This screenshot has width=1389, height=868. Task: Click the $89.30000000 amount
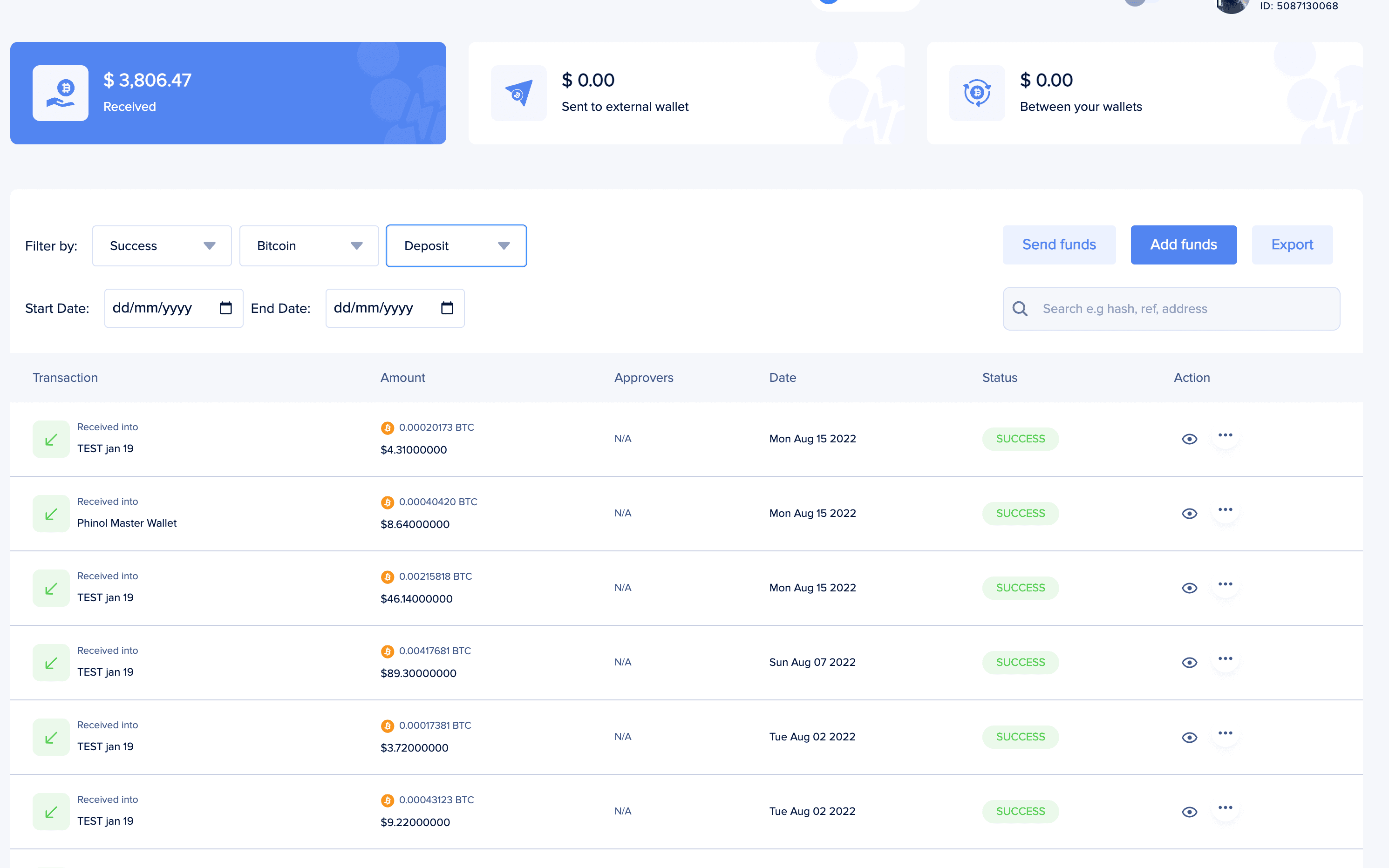point(418,673)
